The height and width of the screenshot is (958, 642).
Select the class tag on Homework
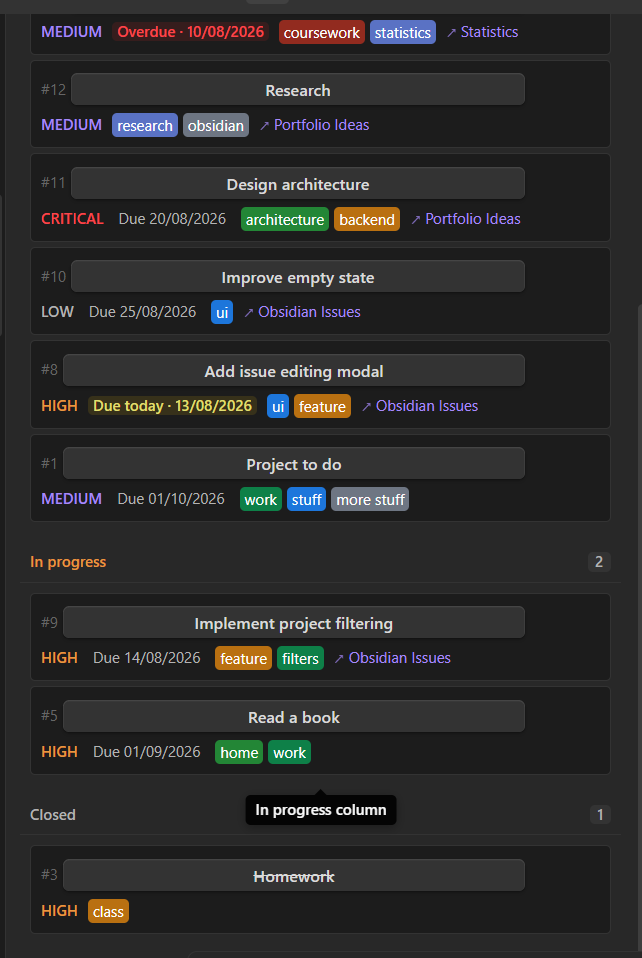(x=108, y=911)
